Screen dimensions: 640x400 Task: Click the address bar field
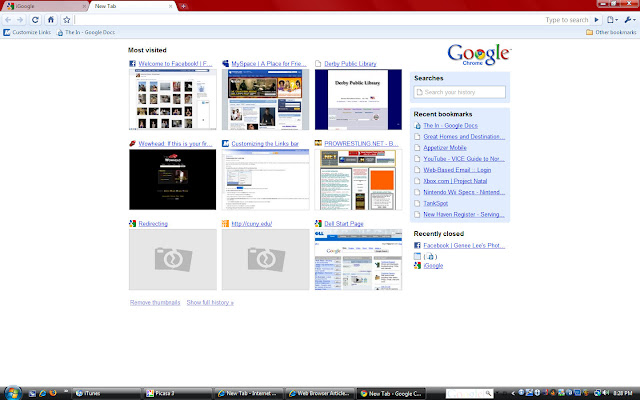[310, 20]
